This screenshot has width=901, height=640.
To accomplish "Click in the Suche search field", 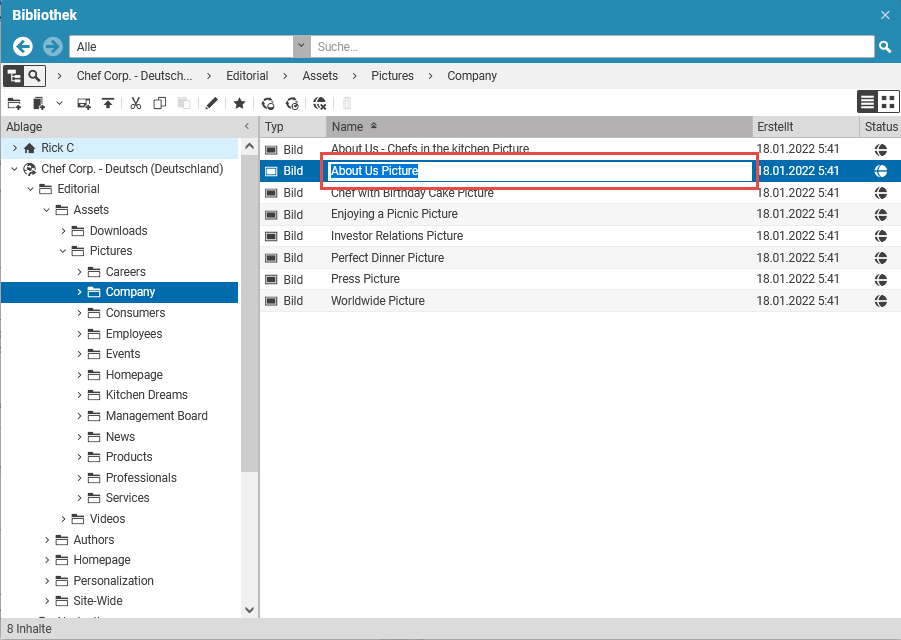I will tap(592, 47).
